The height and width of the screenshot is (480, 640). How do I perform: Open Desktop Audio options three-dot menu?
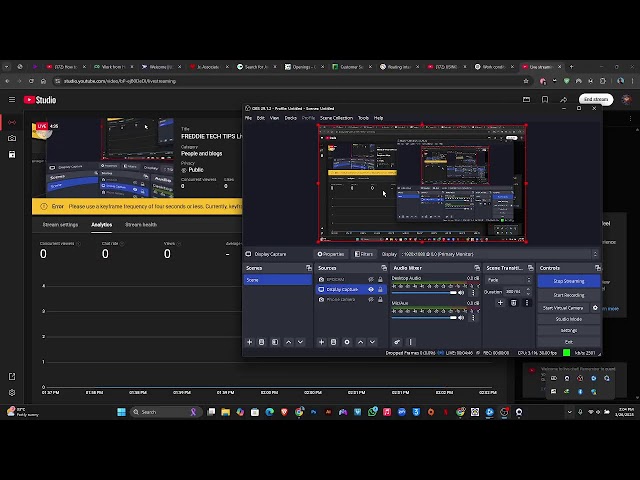[x=473, y=293]
